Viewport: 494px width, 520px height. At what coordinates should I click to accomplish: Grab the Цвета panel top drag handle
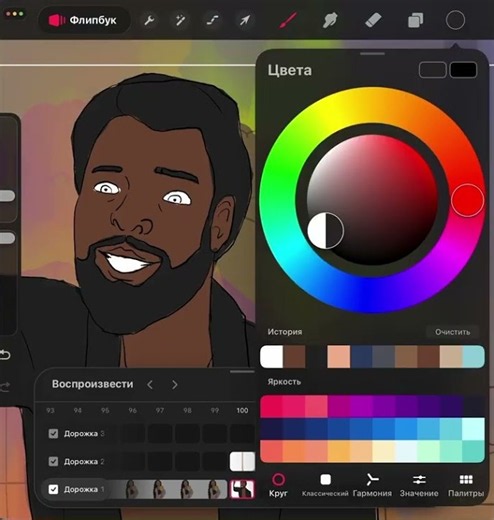pos(372,53)
